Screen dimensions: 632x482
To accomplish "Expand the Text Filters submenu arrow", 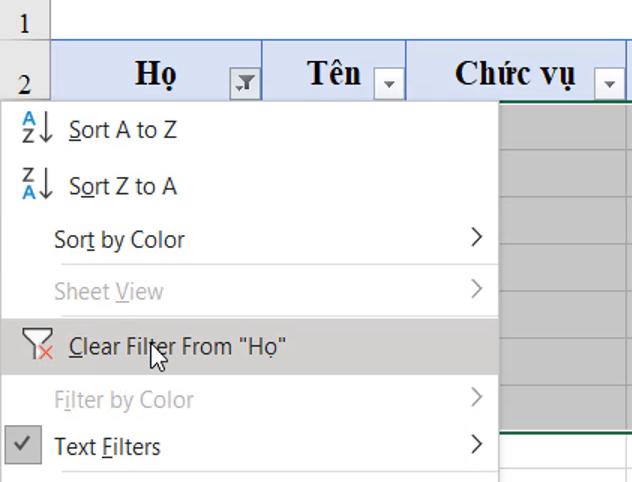I will (x=476, y=444).
